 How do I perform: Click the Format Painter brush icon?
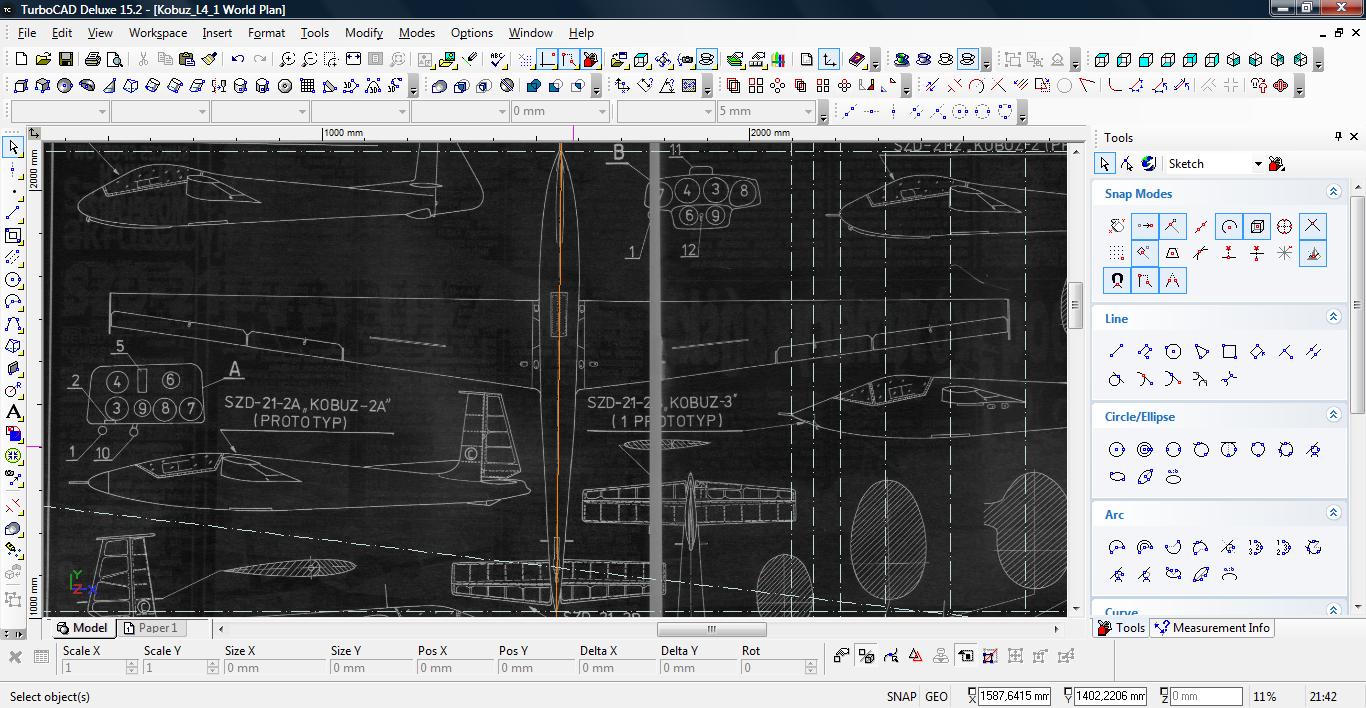pos(209,60)
